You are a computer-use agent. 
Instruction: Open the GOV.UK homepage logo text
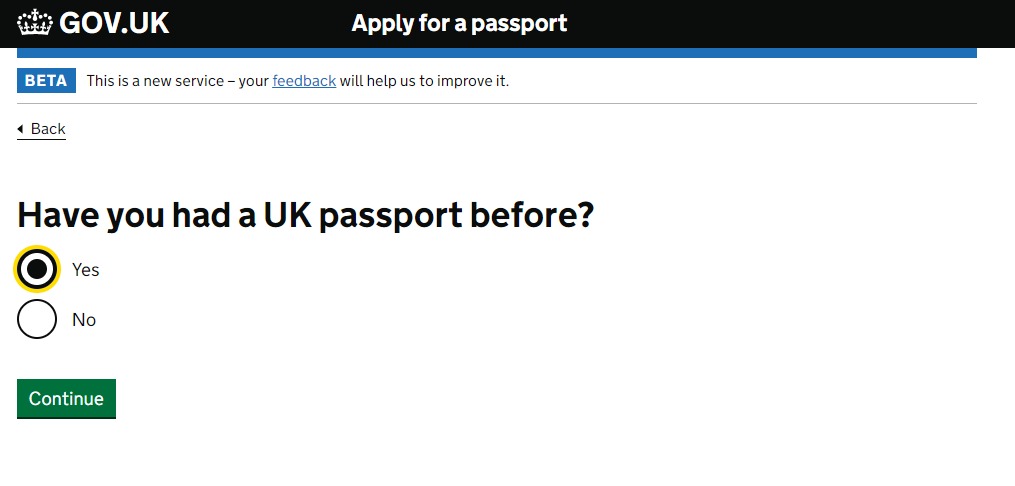tap(114, 23)
